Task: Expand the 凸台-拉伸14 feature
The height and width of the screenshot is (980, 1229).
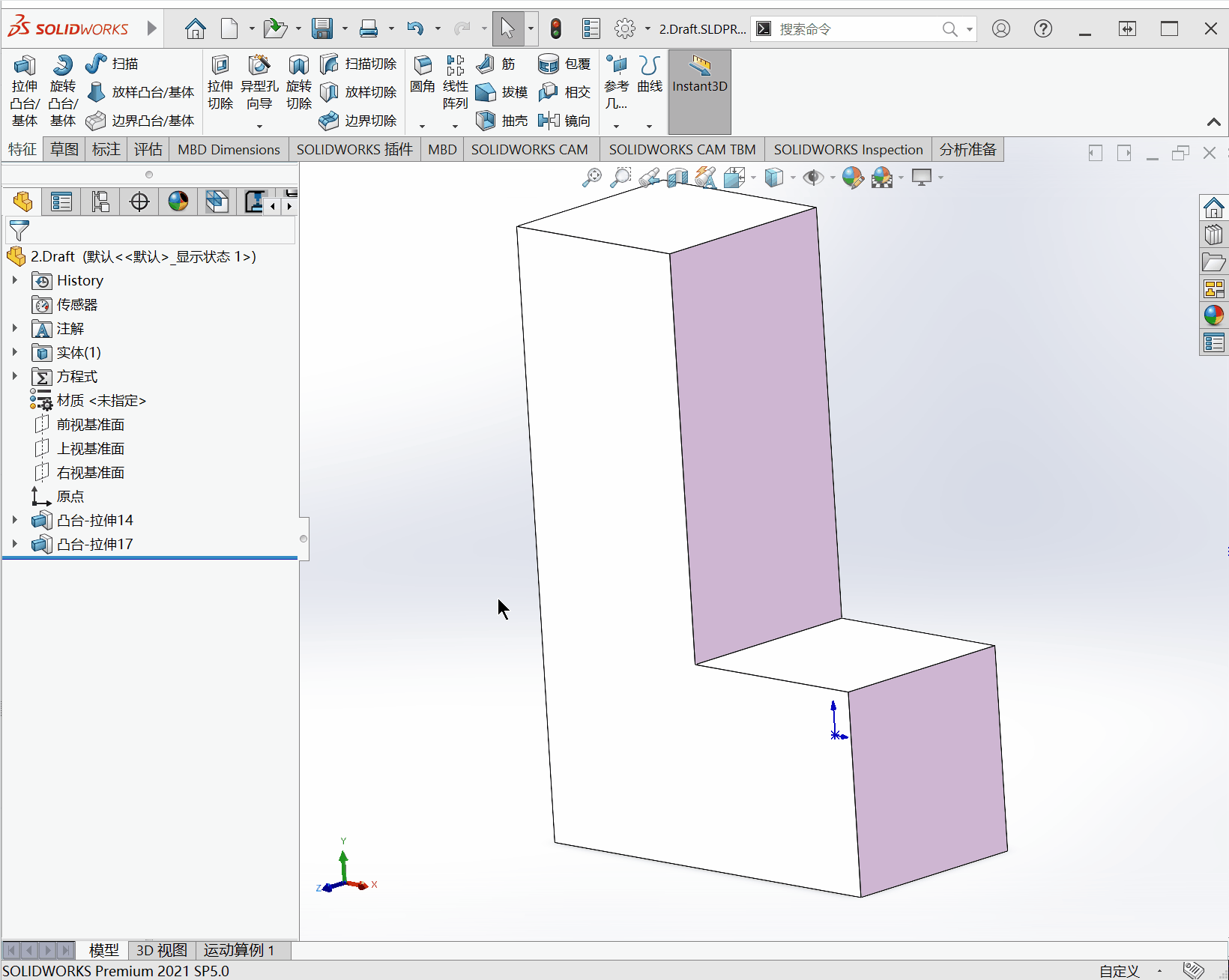Action: tap(14, 520)
